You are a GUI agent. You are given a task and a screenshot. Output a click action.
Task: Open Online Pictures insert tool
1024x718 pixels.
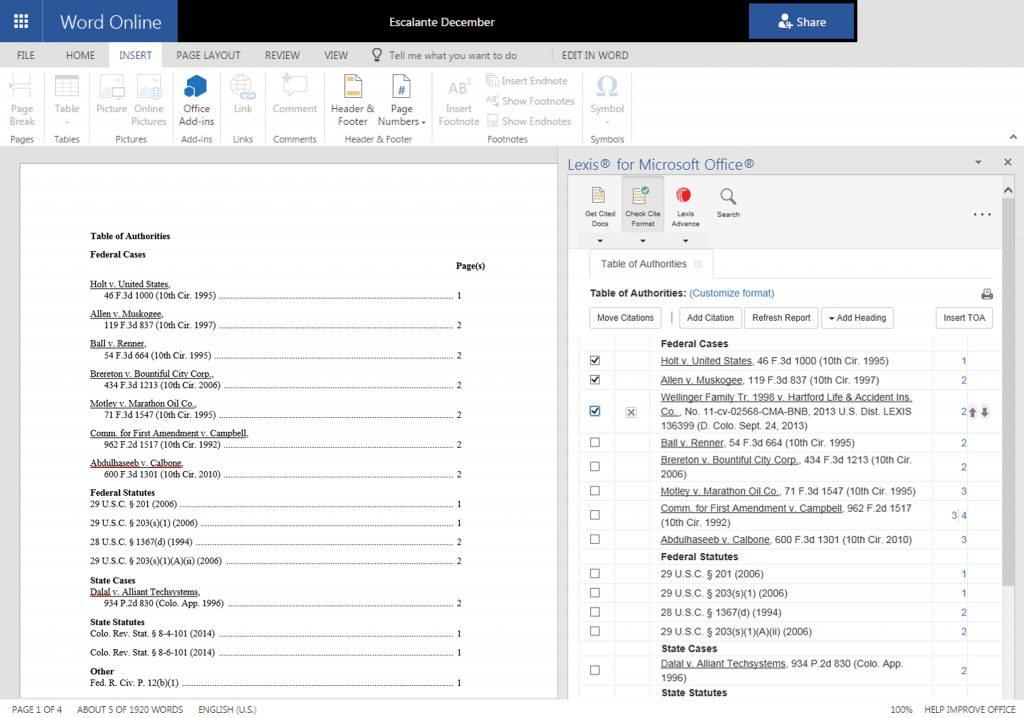[x=149, y=100]
